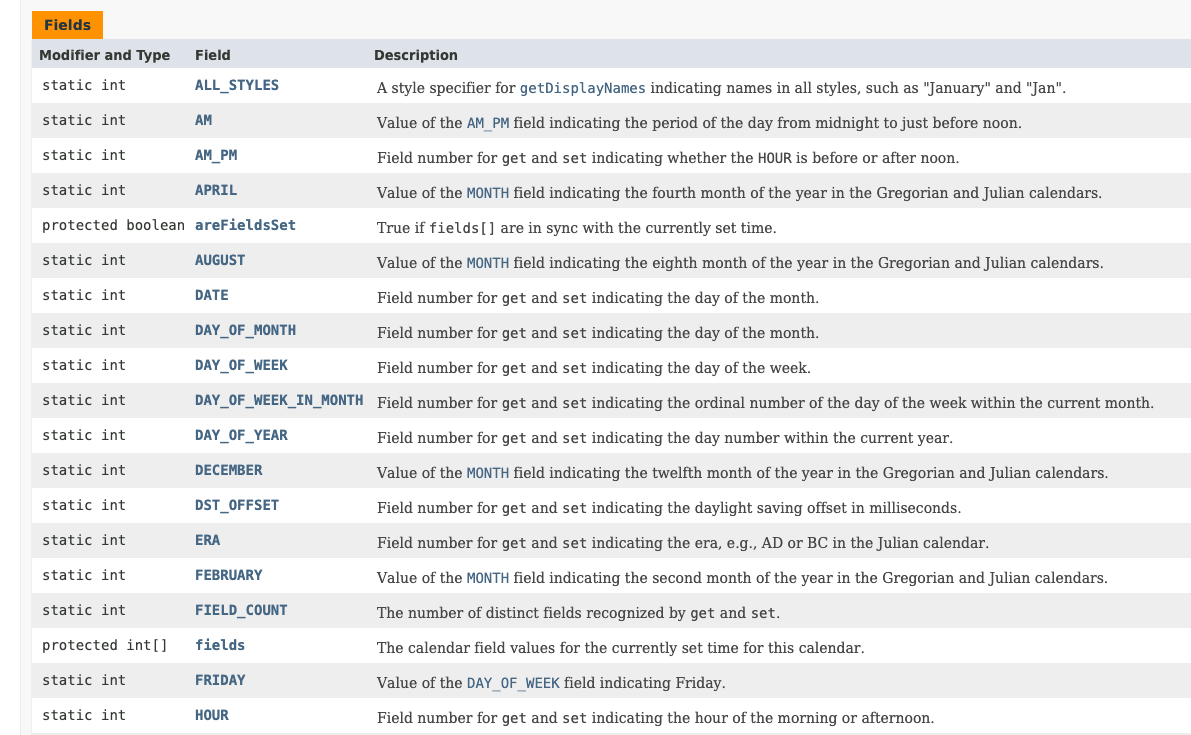Image resolution: width=1191 pixels, height=735 pixels.
Task: Open the DAY_OF_YEAR field link
Action: tap(241, 435)
